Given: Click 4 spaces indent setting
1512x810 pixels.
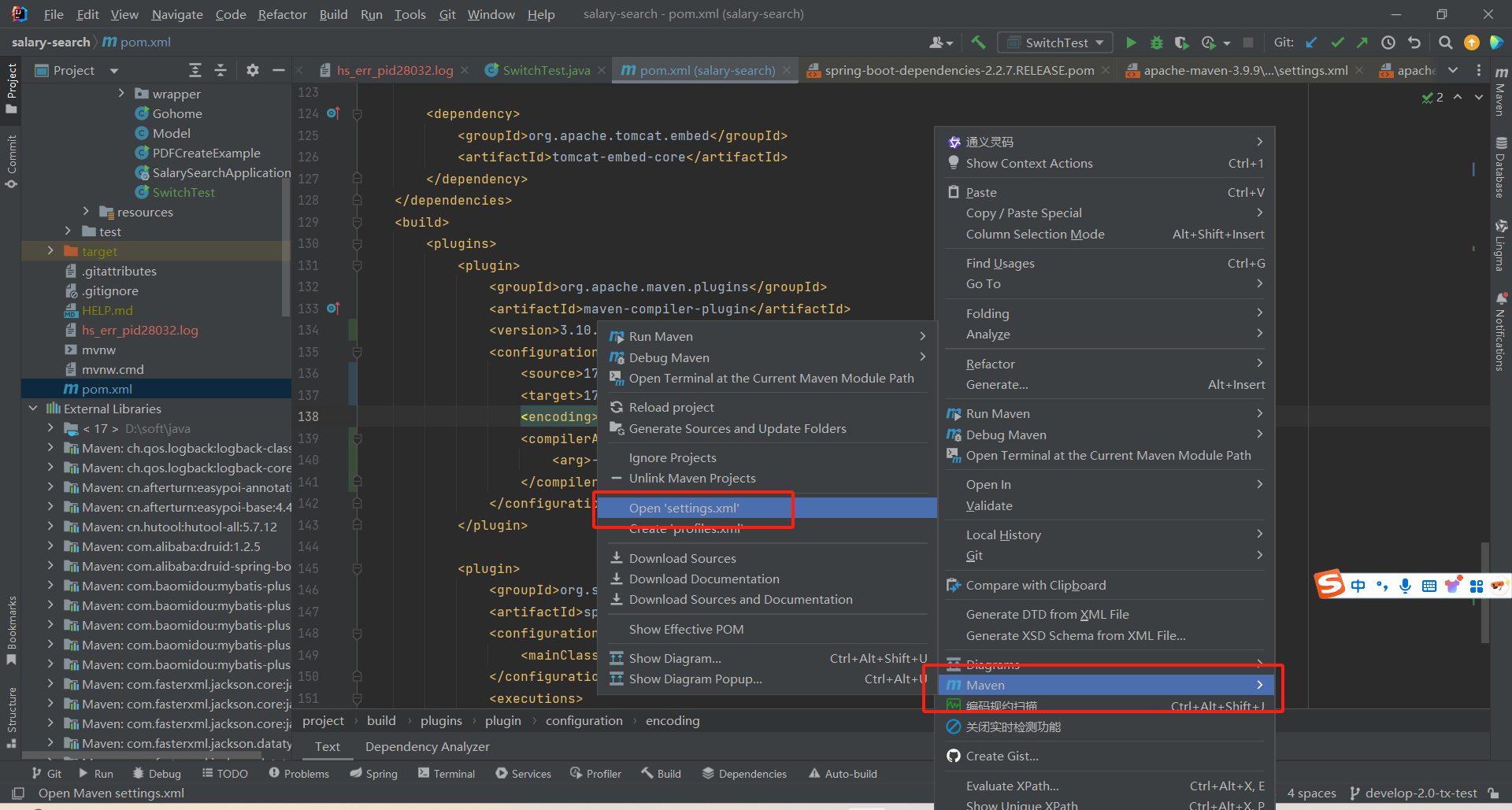Looking at the screenshot, I should click(x=1311, y=793).
